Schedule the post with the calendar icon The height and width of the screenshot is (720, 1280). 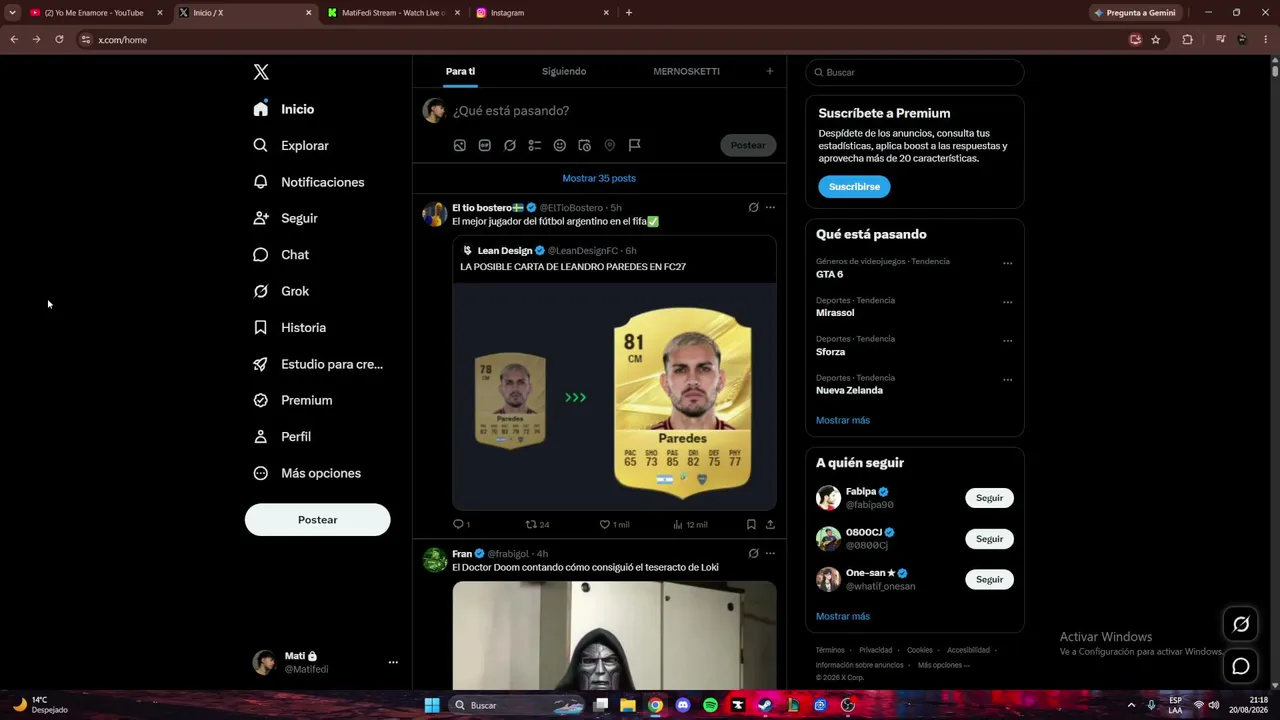point(585,145)
